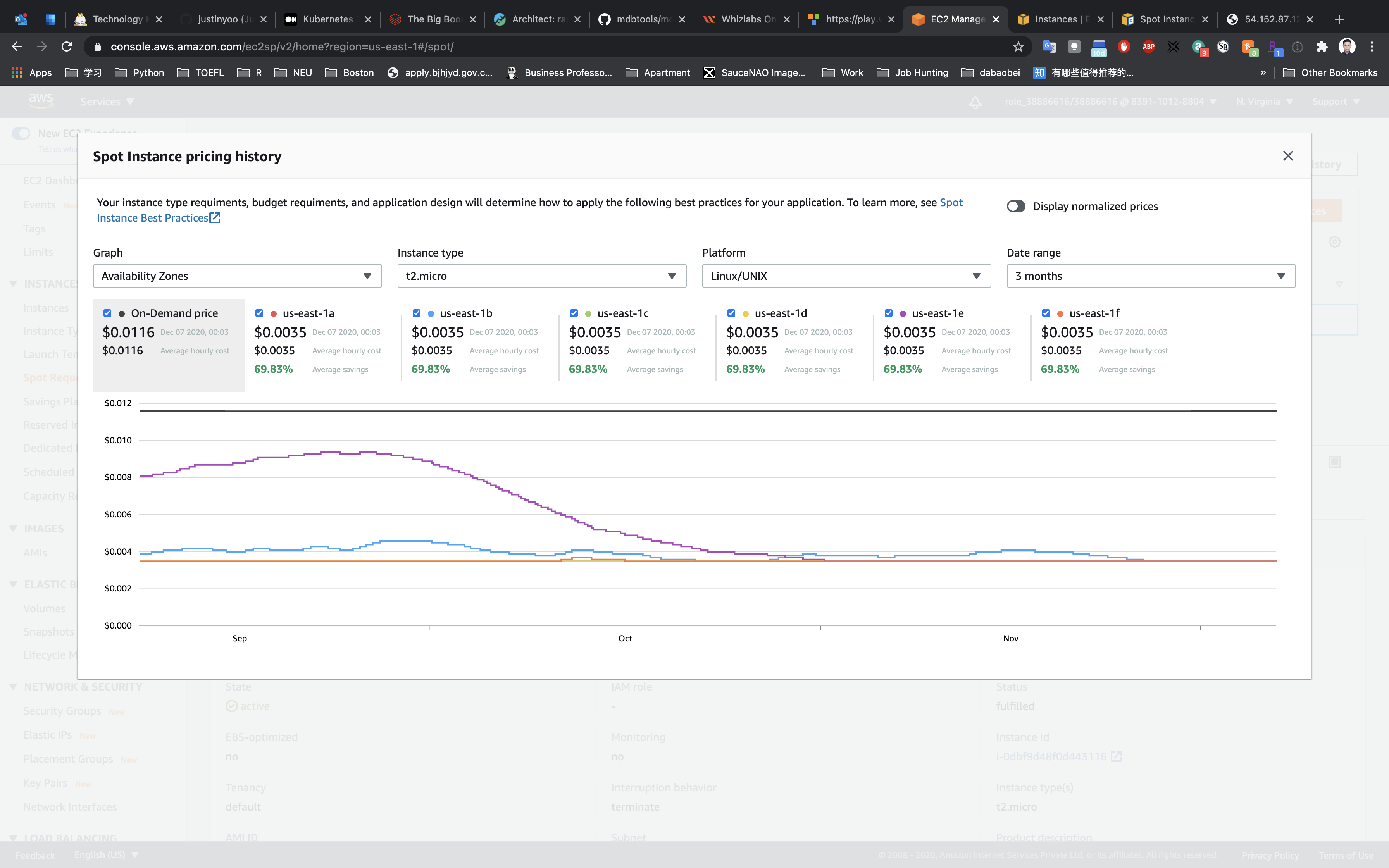1389x868 pixels.
Task: Toggle the Display normalized prices switch
Action: tap(1016, 206)
